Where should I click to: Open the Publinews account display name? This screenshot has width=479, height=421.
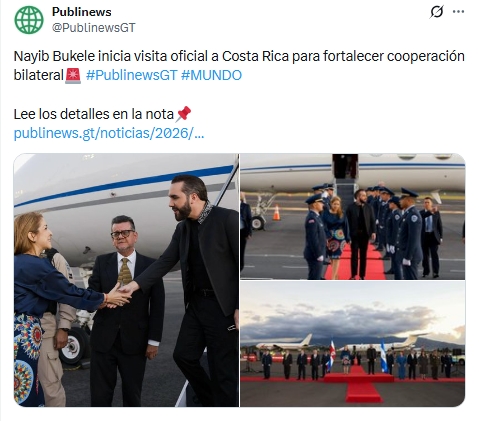click(82, 12)
